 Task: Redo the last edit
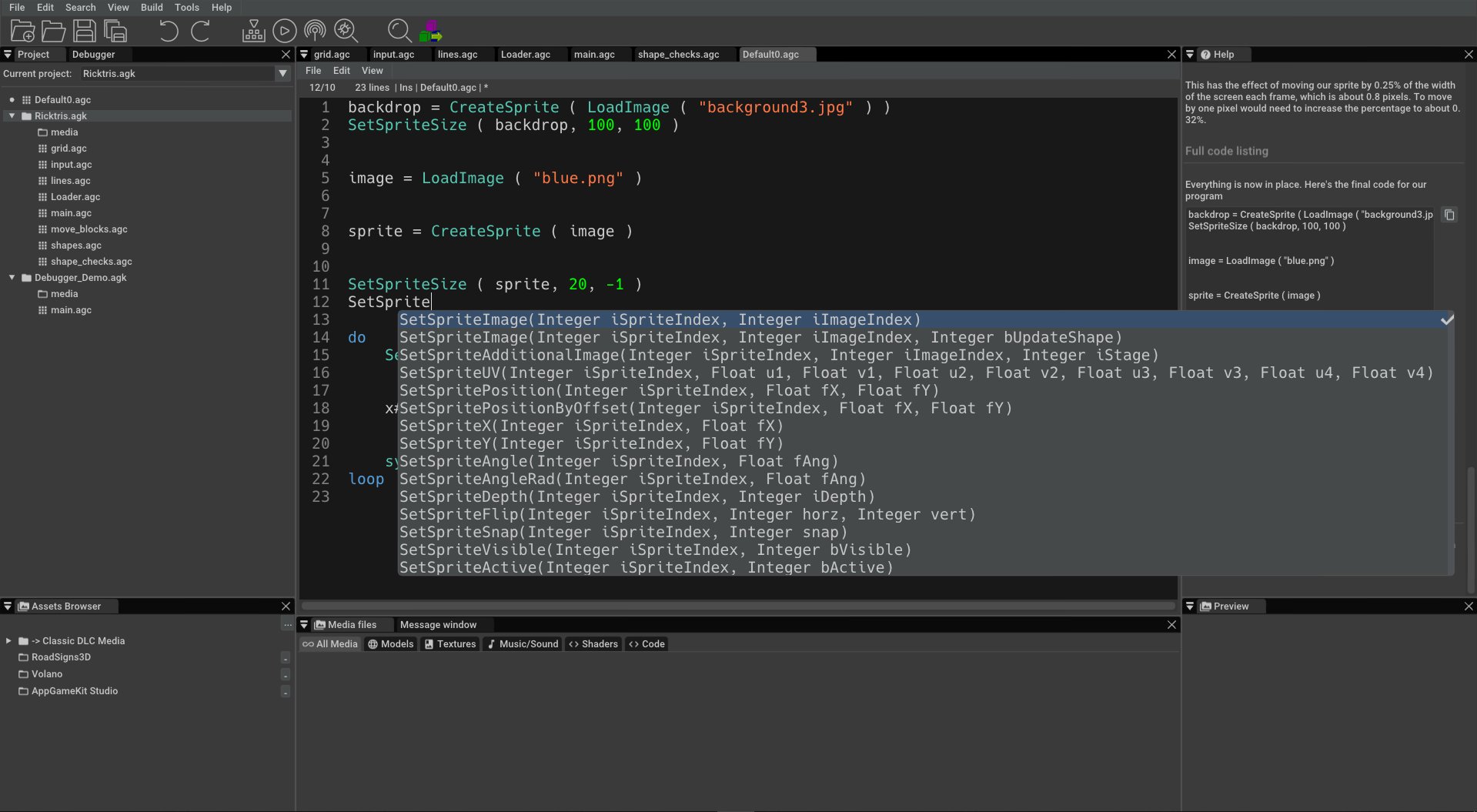click(200, 31)
